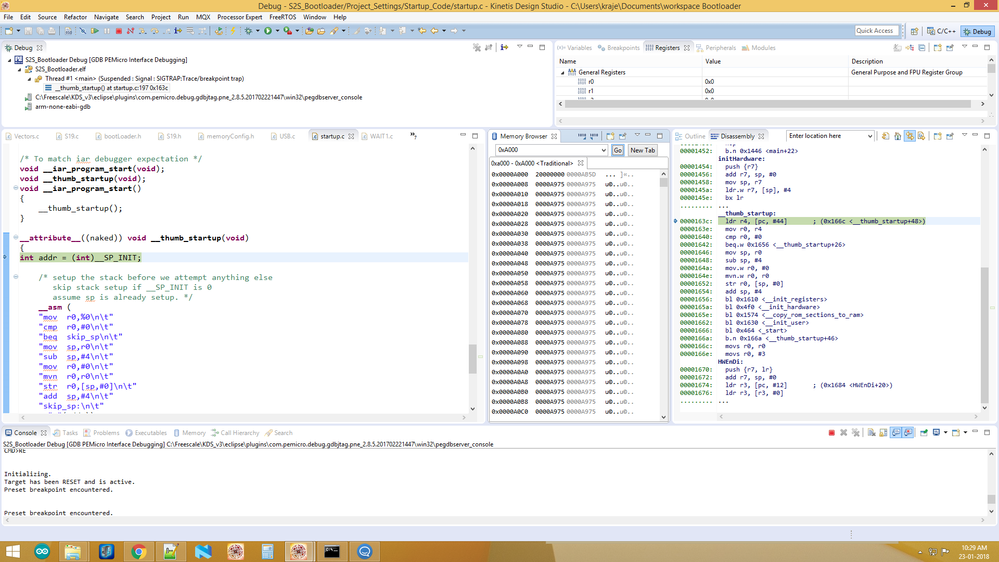Click the New Tab button
The height and width of the screenshot is (562, 999).
(643, 150)
